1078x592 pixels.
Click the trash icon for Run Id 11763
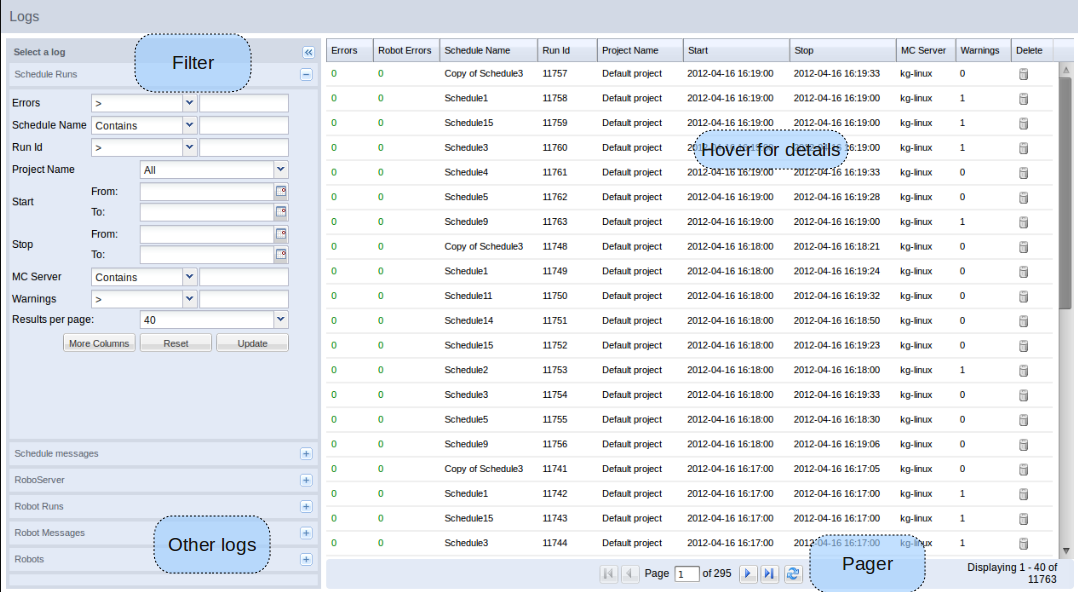pos(1023,222)
